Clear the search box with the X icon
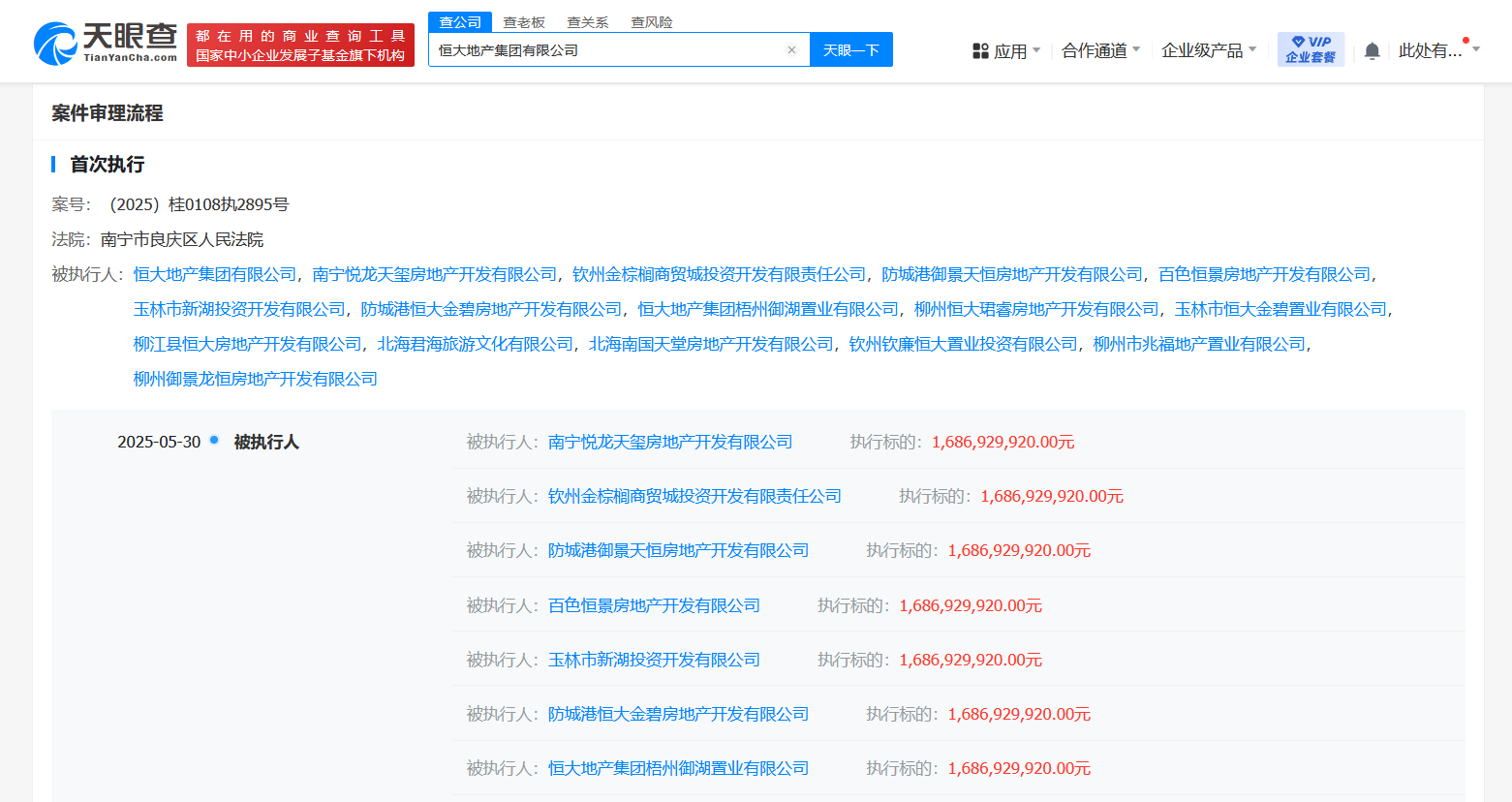Image resolution: width=1512 pixels, height=802 pixels. 791,50
